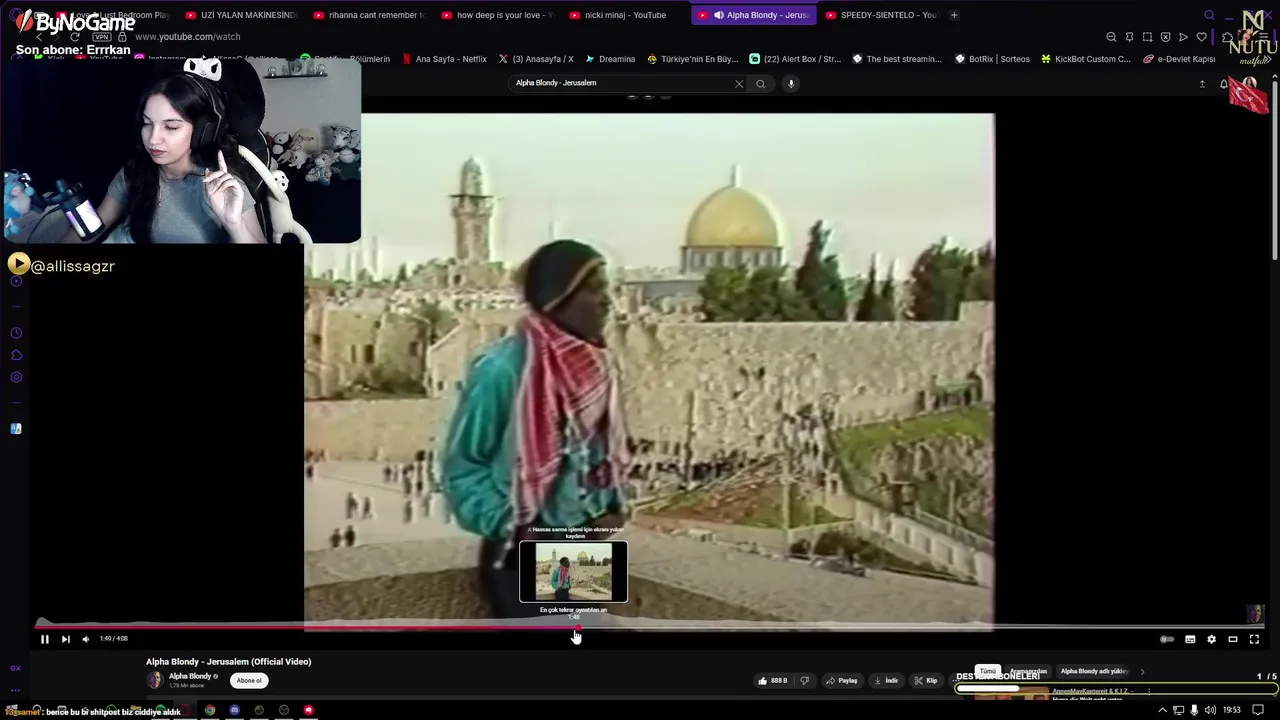Viewport: 1280px width, 720px height.
Task: Select the Alpha Blondy - Jerusalem tab
Action: (x=753, y=15)
